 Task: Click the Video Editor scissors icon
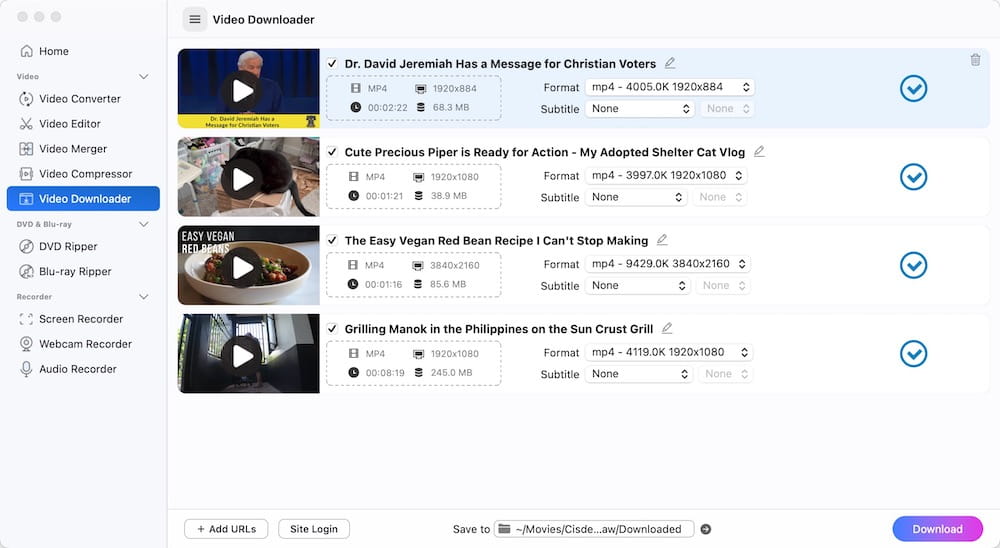26,124
